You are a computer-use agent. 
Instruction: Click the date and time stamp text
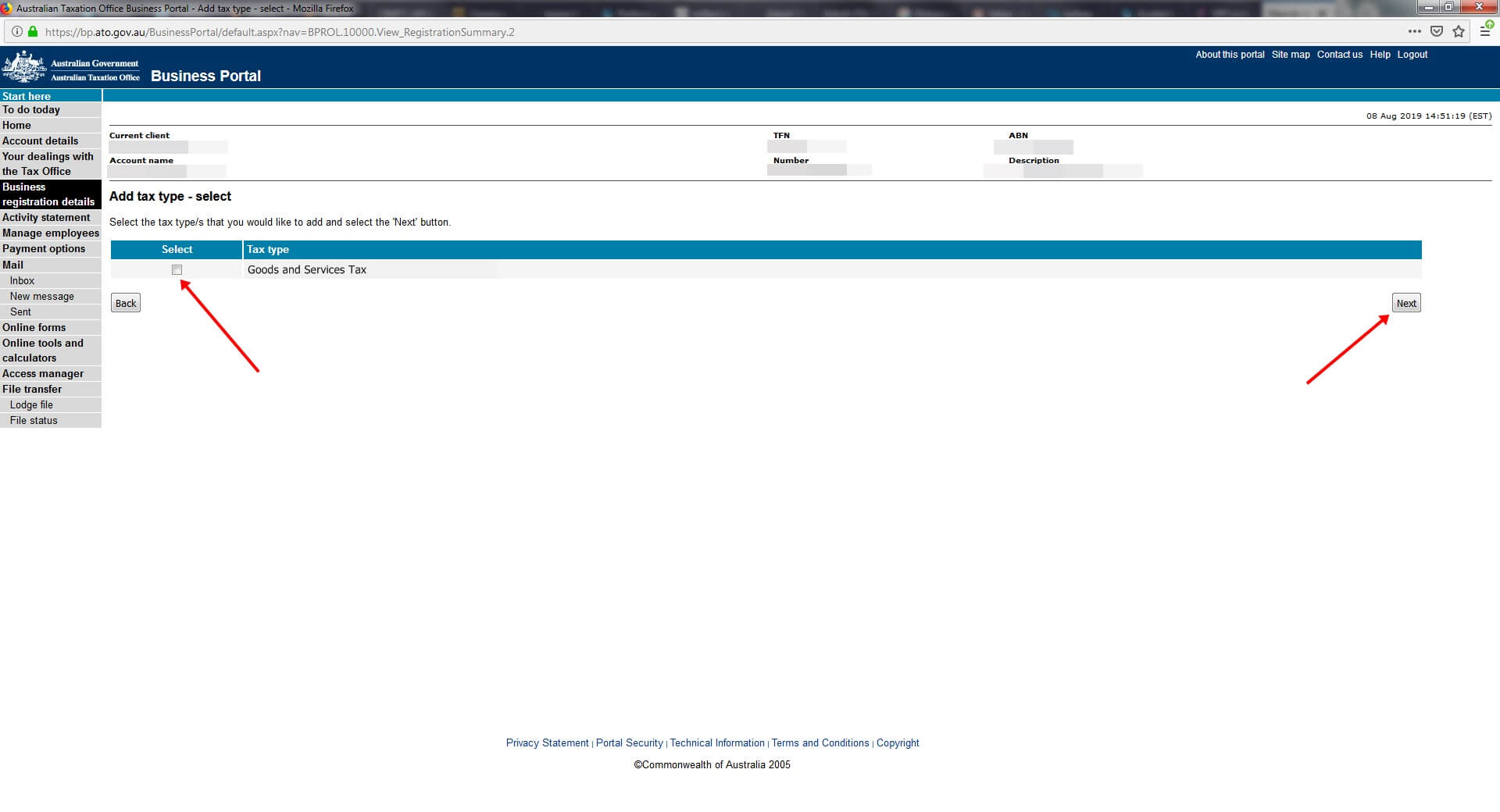coord(1429,116)
